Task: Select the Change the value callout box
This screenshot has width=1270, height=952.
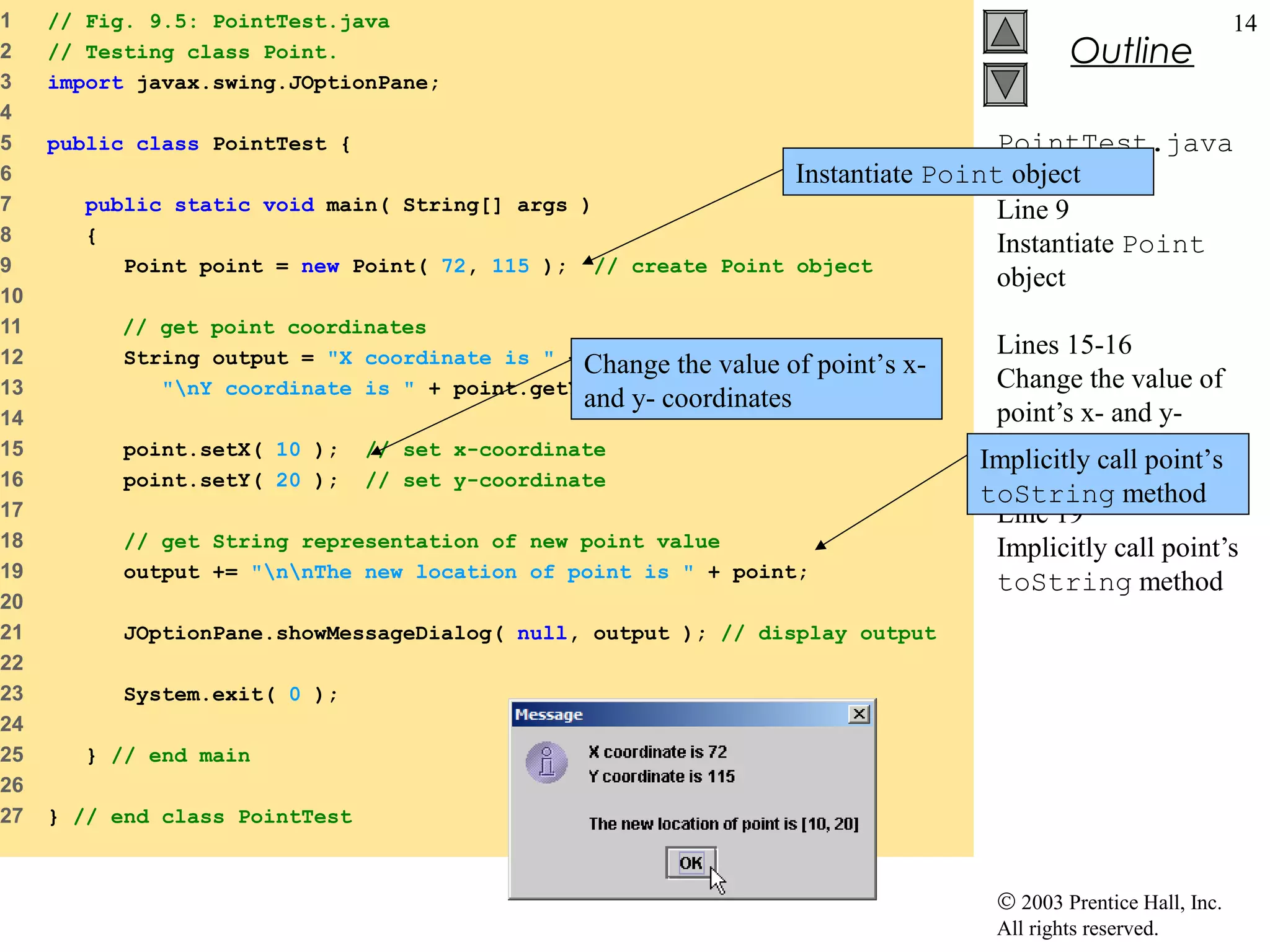Action: (x=755, y=379)
